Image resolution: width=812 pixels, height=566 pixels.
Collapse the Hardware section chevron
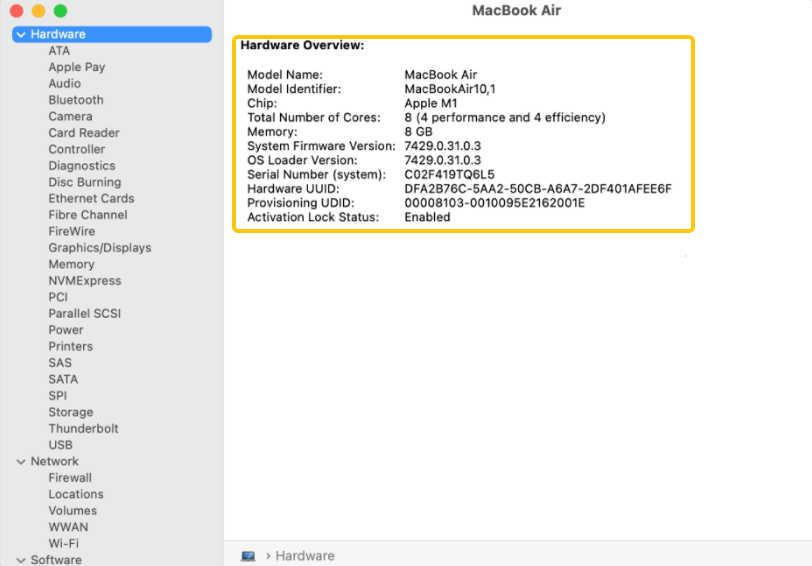coord(20,35)
